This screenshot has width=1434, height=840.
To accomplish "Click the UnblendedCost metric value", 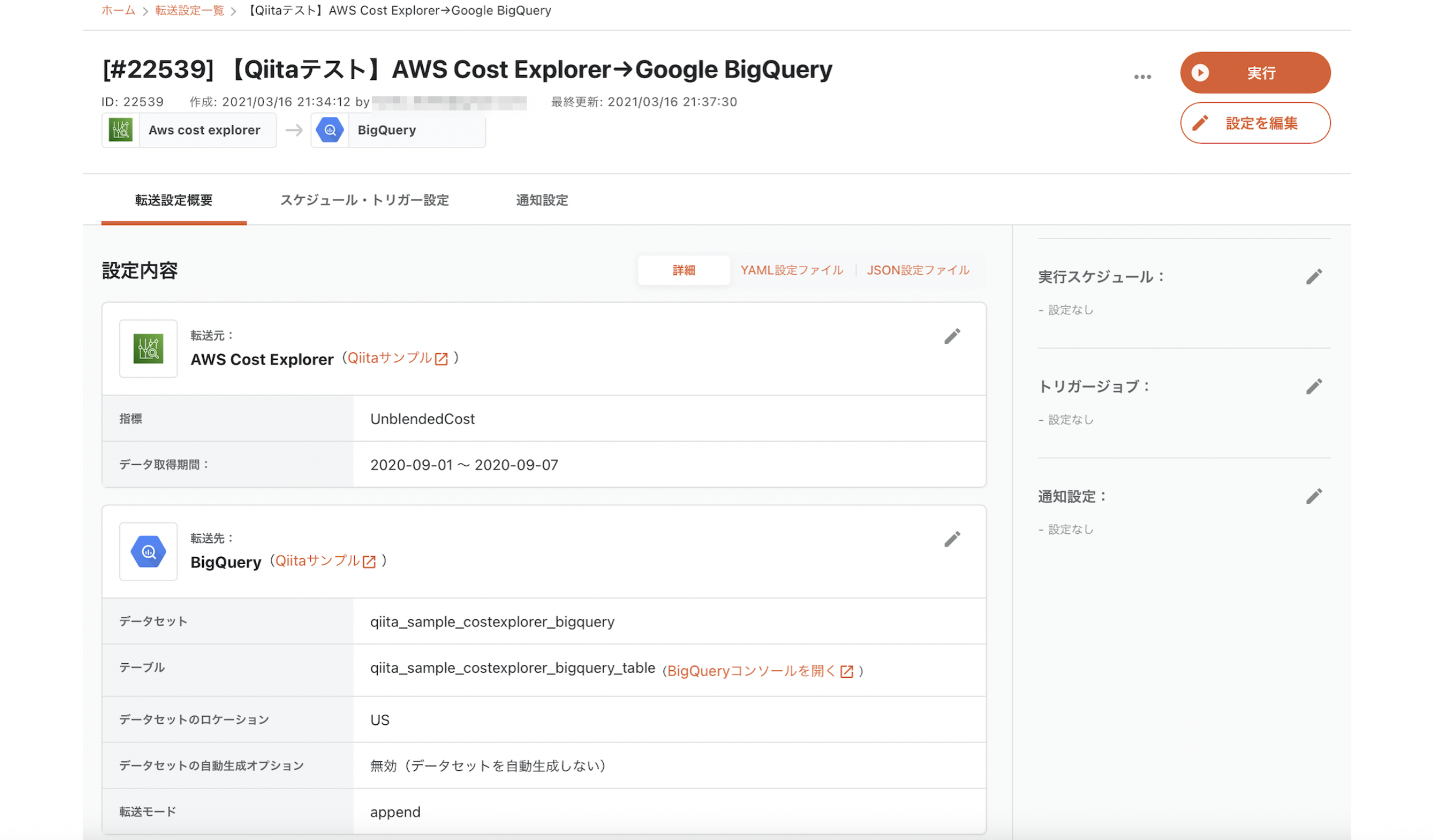I will pos(422,419).
